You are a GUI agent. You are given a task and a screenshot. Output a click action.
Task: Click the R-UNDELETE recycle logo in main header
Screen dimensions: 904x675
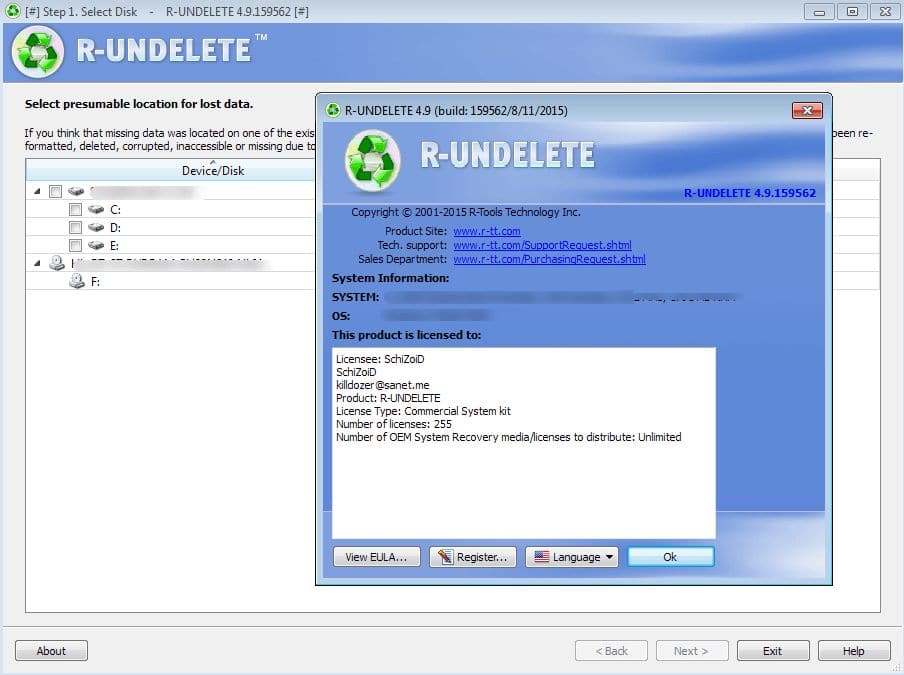(x=38, y=52)
